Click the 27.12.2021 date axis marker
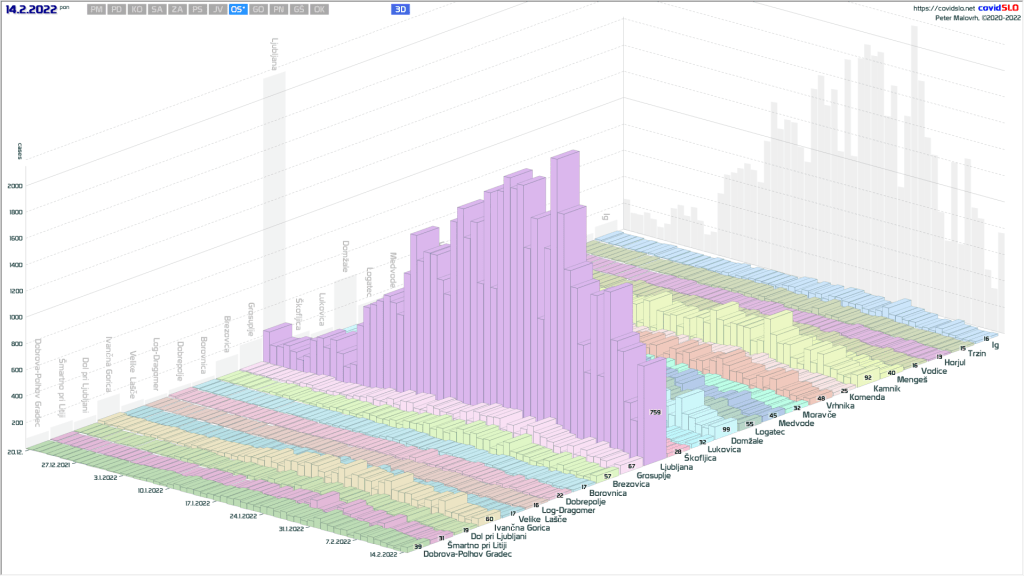The height and width of the screenshot is (576, 1024). [x=55, y=465]
